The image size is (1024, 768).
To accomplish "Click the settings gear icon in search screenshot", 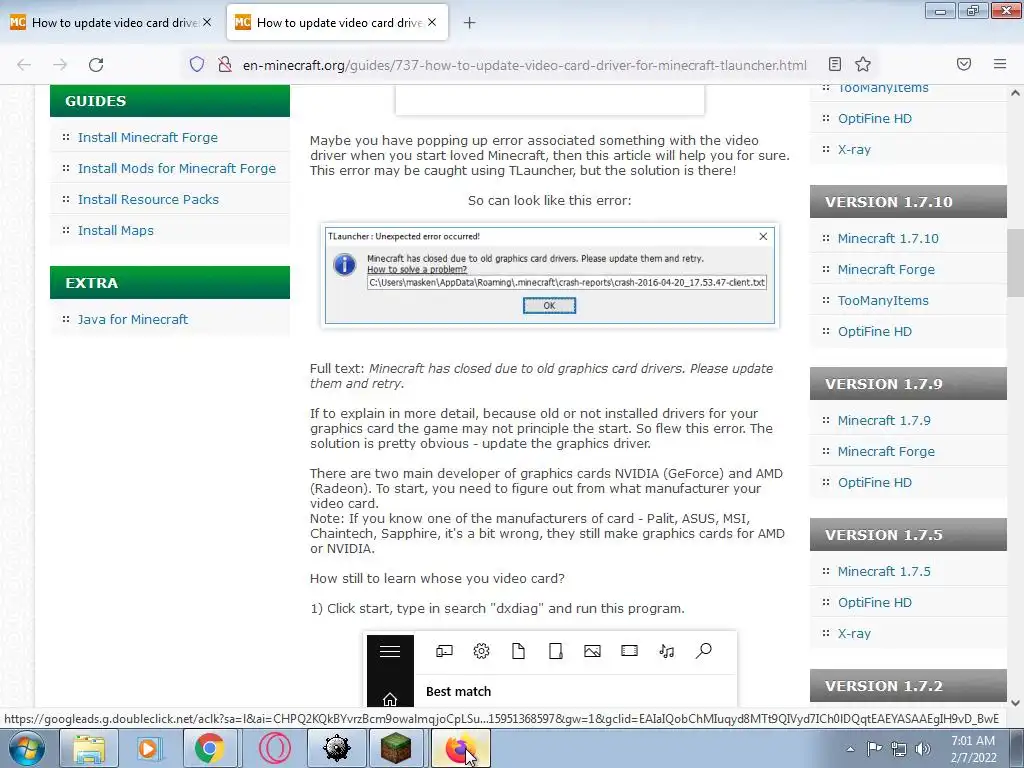I will 481,651.
